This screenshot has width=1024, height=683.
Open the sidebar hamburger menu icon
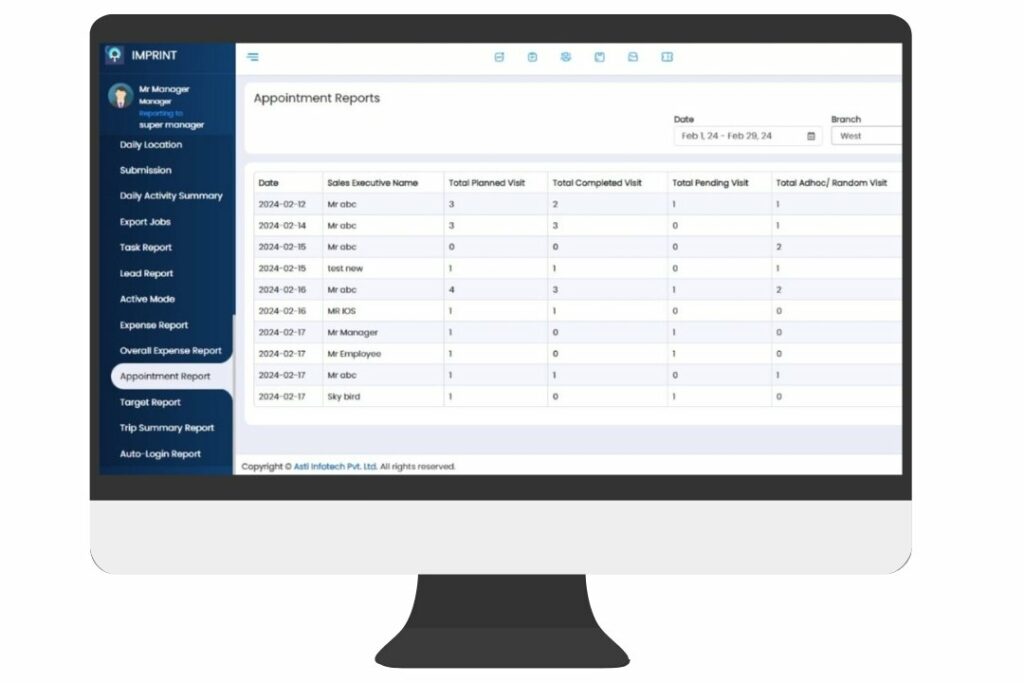coord(252,57)
